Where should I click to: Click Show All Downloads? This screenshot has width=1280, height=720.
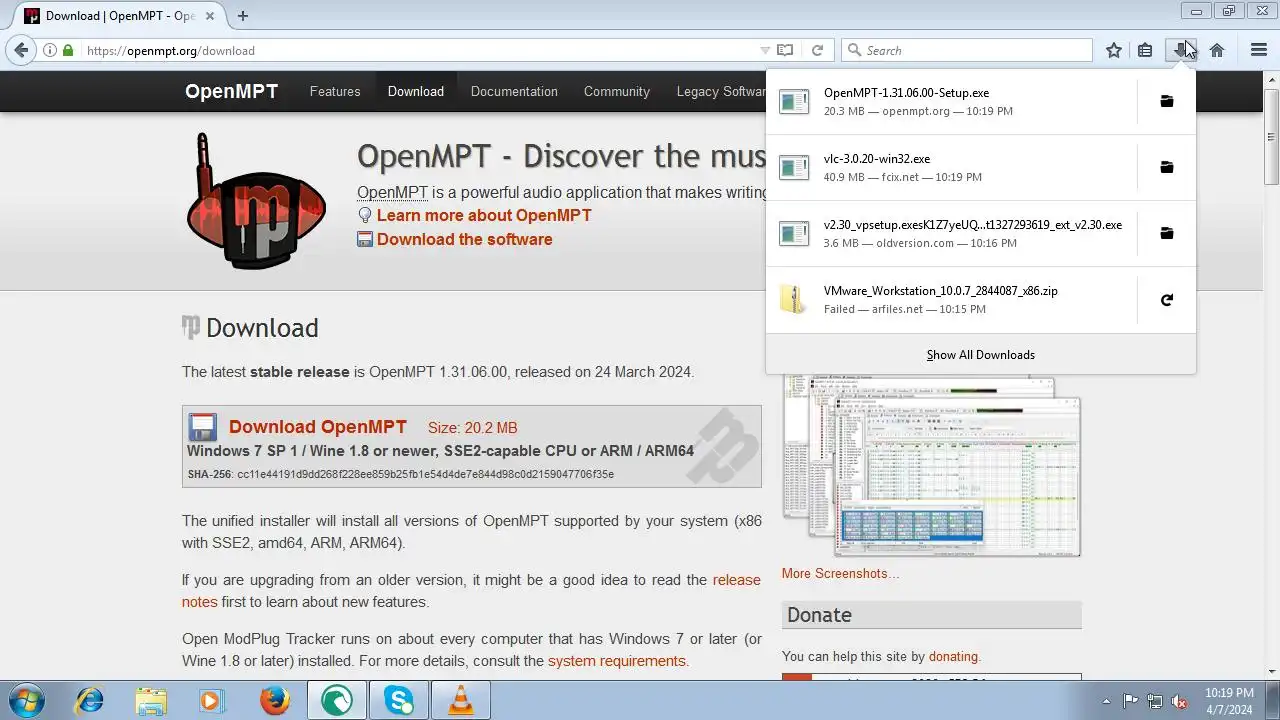coord(980,355)
